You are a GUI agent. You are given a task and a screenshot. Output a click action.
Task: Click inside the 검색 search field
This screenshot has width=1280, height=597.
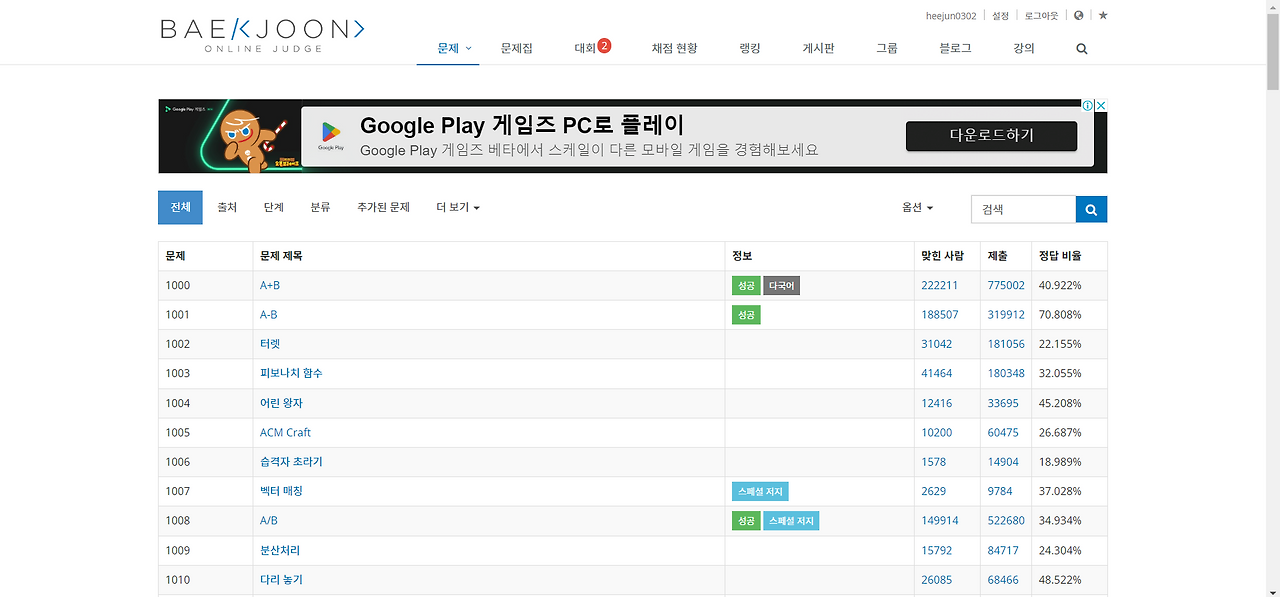1022,209
